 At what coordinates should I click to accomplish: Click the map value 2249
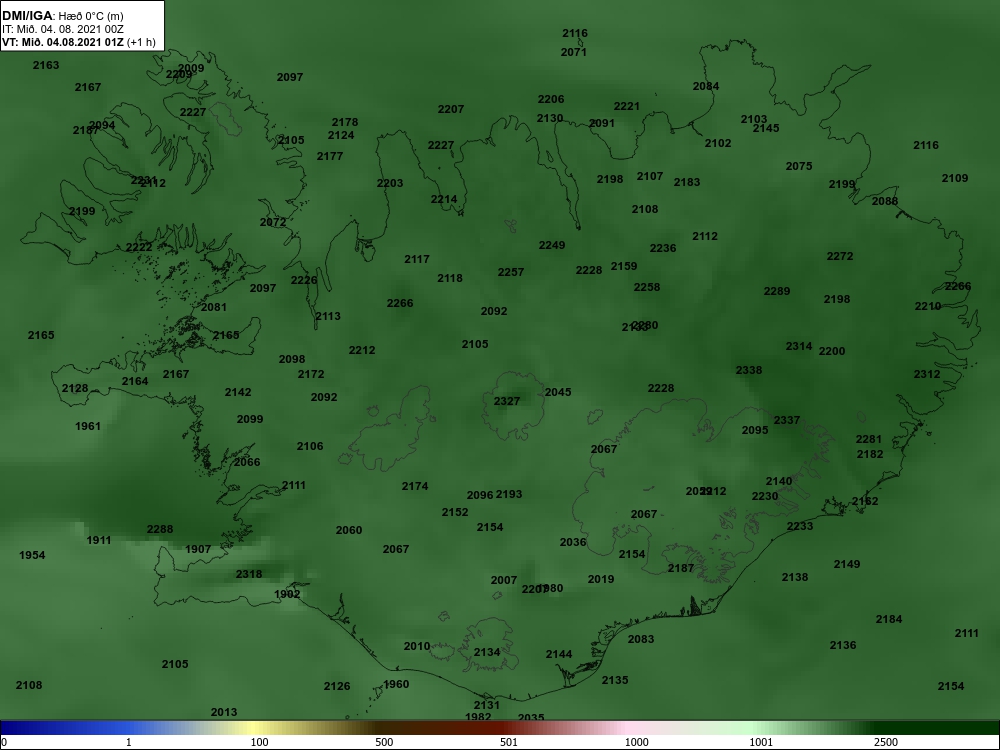point(552,245)
